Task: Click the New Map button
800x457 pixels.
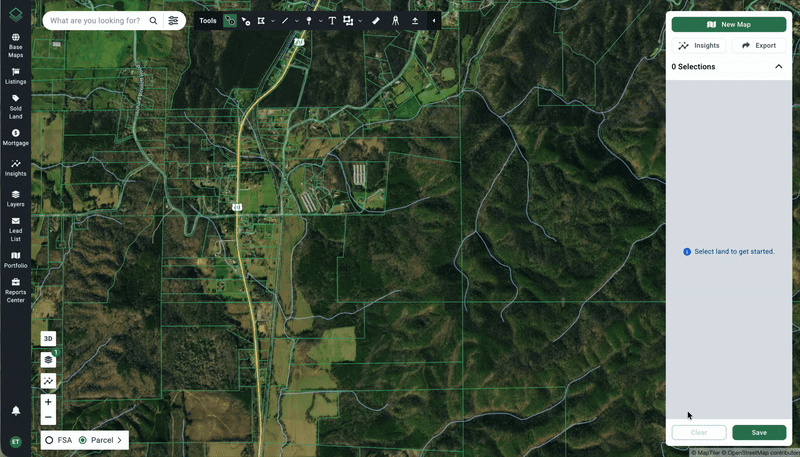Action: [728, 24]
